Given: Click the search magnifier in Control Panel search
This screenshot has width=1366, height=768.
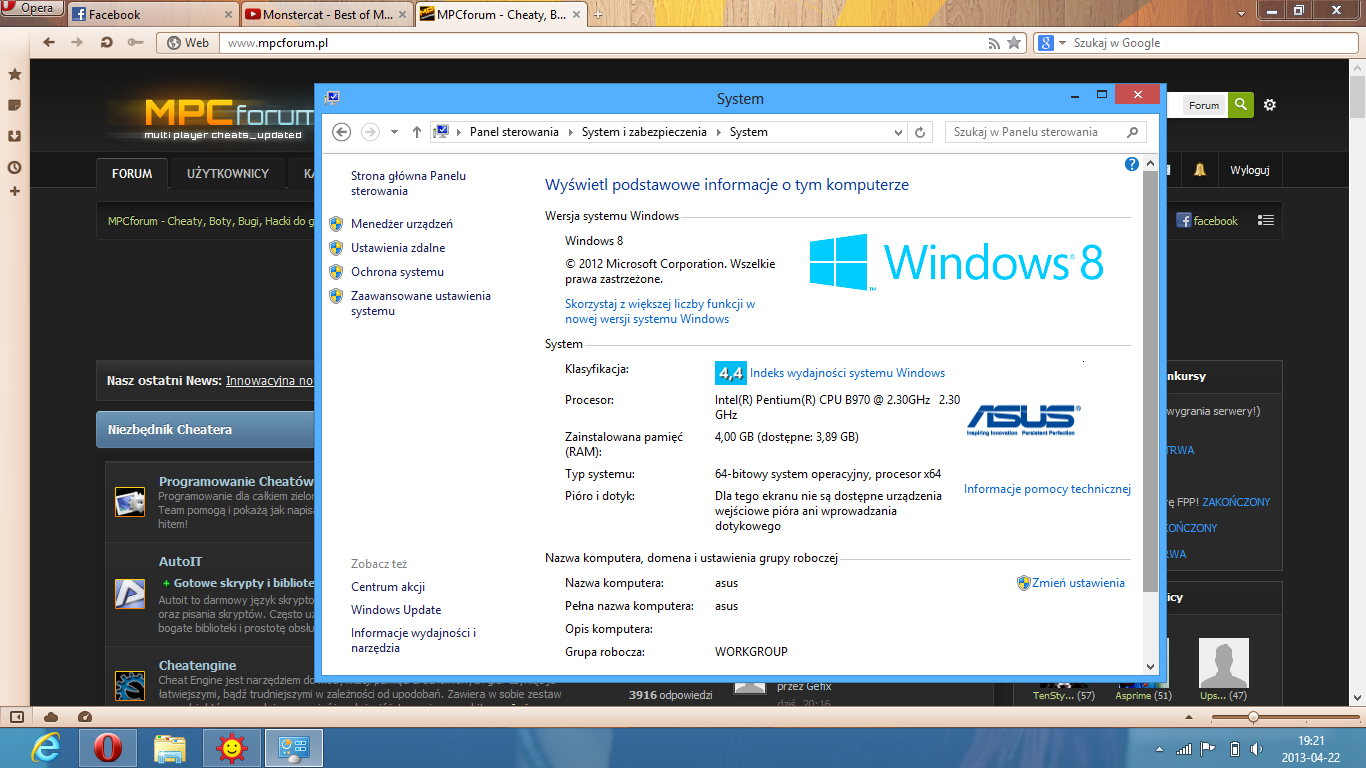Looking at the screenshot, I should (x=1132, y=132).
